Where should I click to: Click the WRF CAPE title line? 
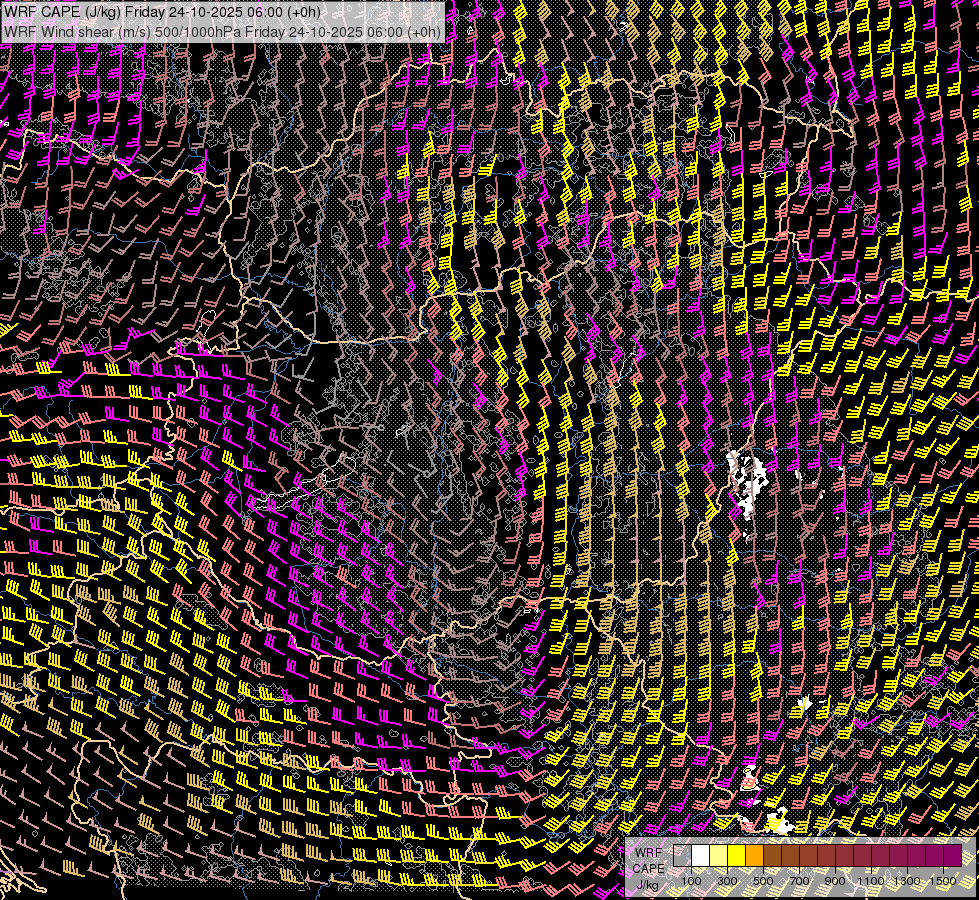pos(162,11)
